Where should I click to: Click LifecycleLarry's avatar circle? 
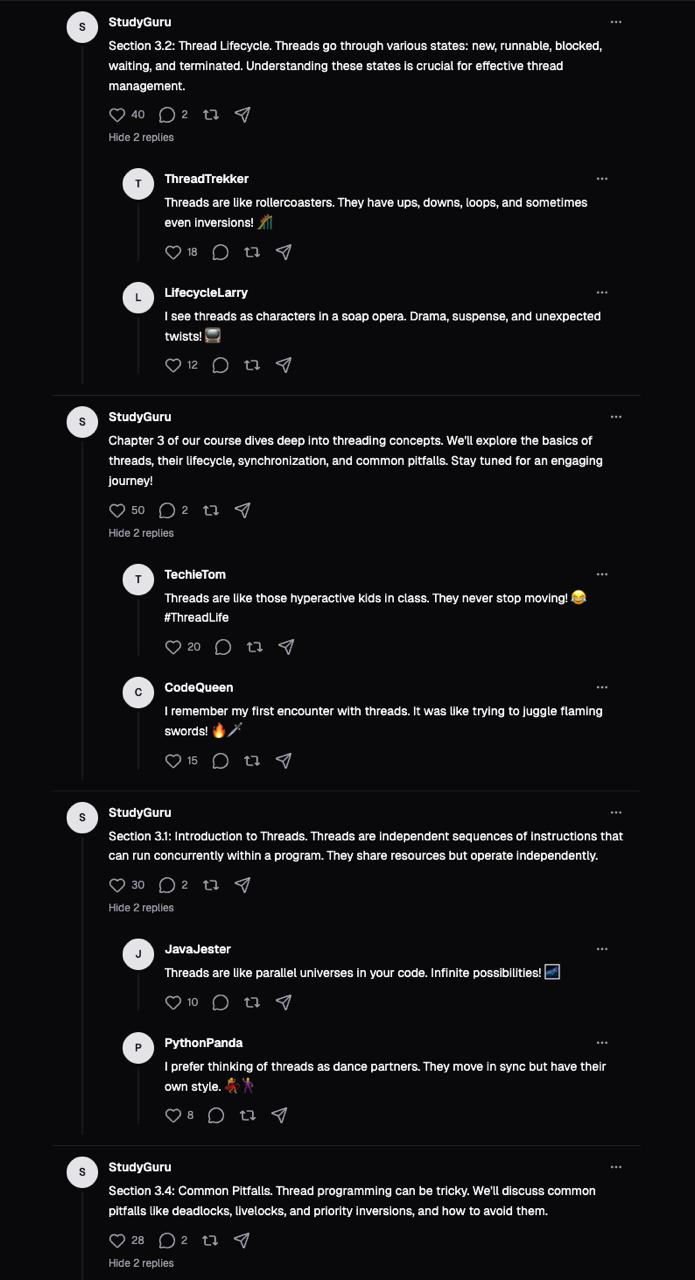138,298
